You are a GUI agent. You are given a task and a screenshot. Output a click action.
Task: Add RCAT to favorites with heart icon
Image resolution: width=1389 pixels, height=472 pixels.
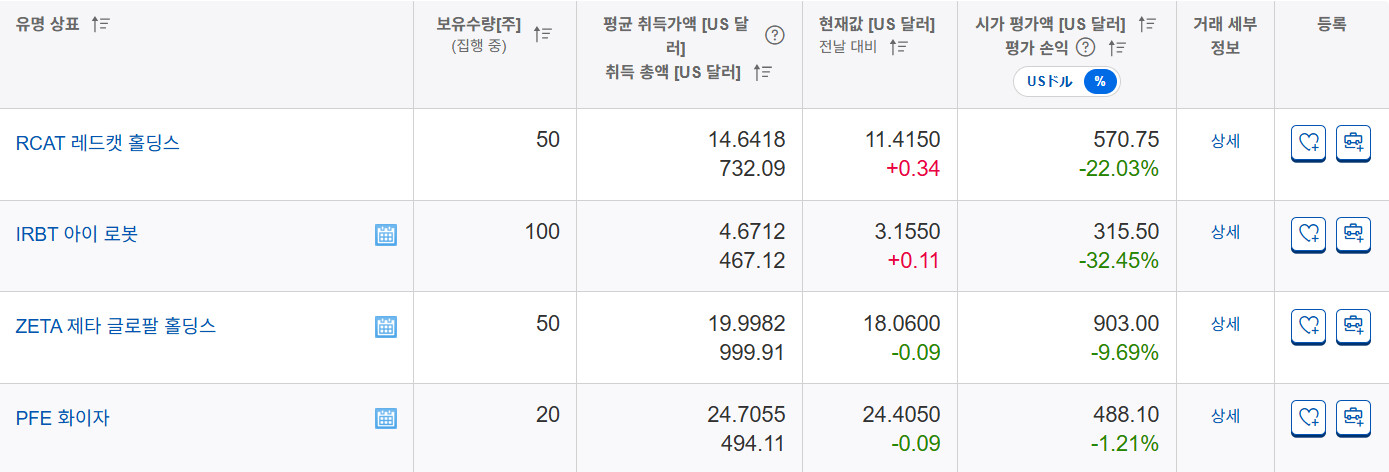1308,143
